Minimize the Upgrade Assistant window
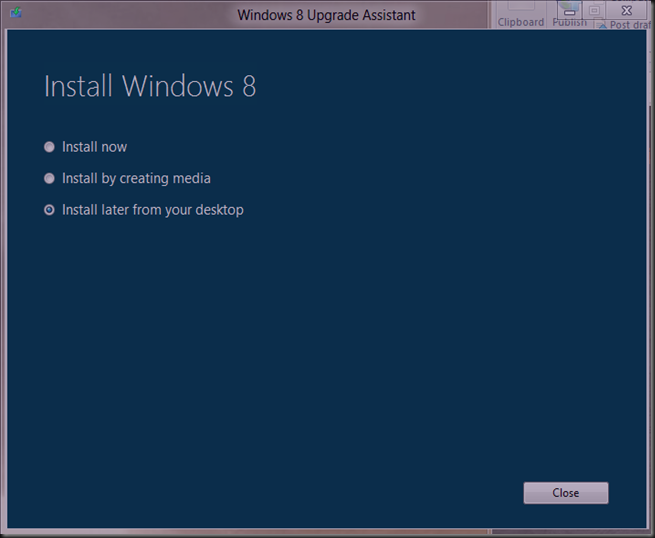 pyautogui.click(x=569, y=10)
